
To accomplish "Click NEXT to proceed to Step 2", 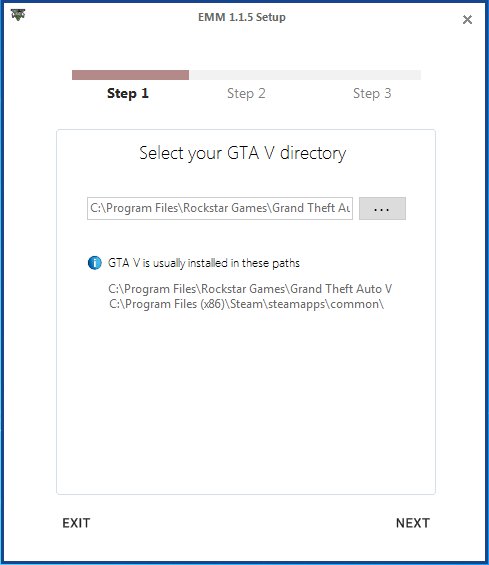I will tap(413, 523).
